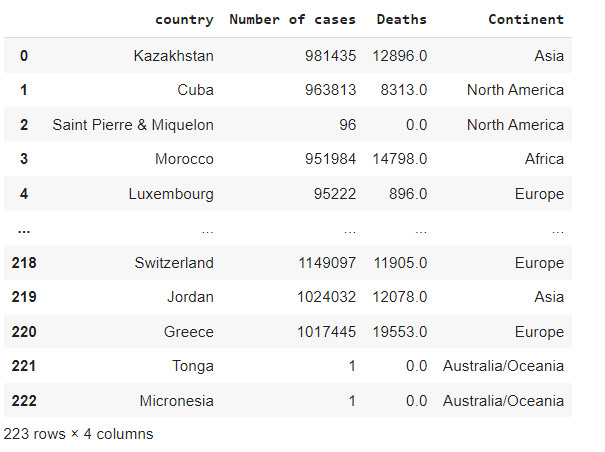Click the Saint Pierre & Miquelon cell
The height and width of the screenshot is (452, 605).
[x=133, y=125]
